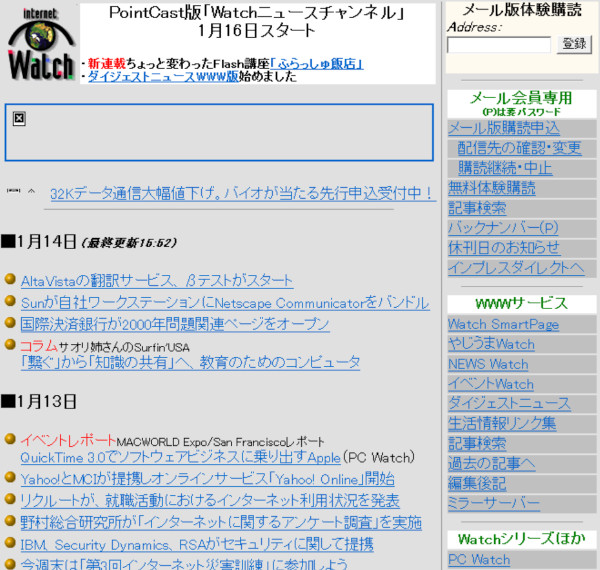Screen dimensions: 600x570
Task: Select メール版購読申込 in sidebar
Action: click(504, 128)
